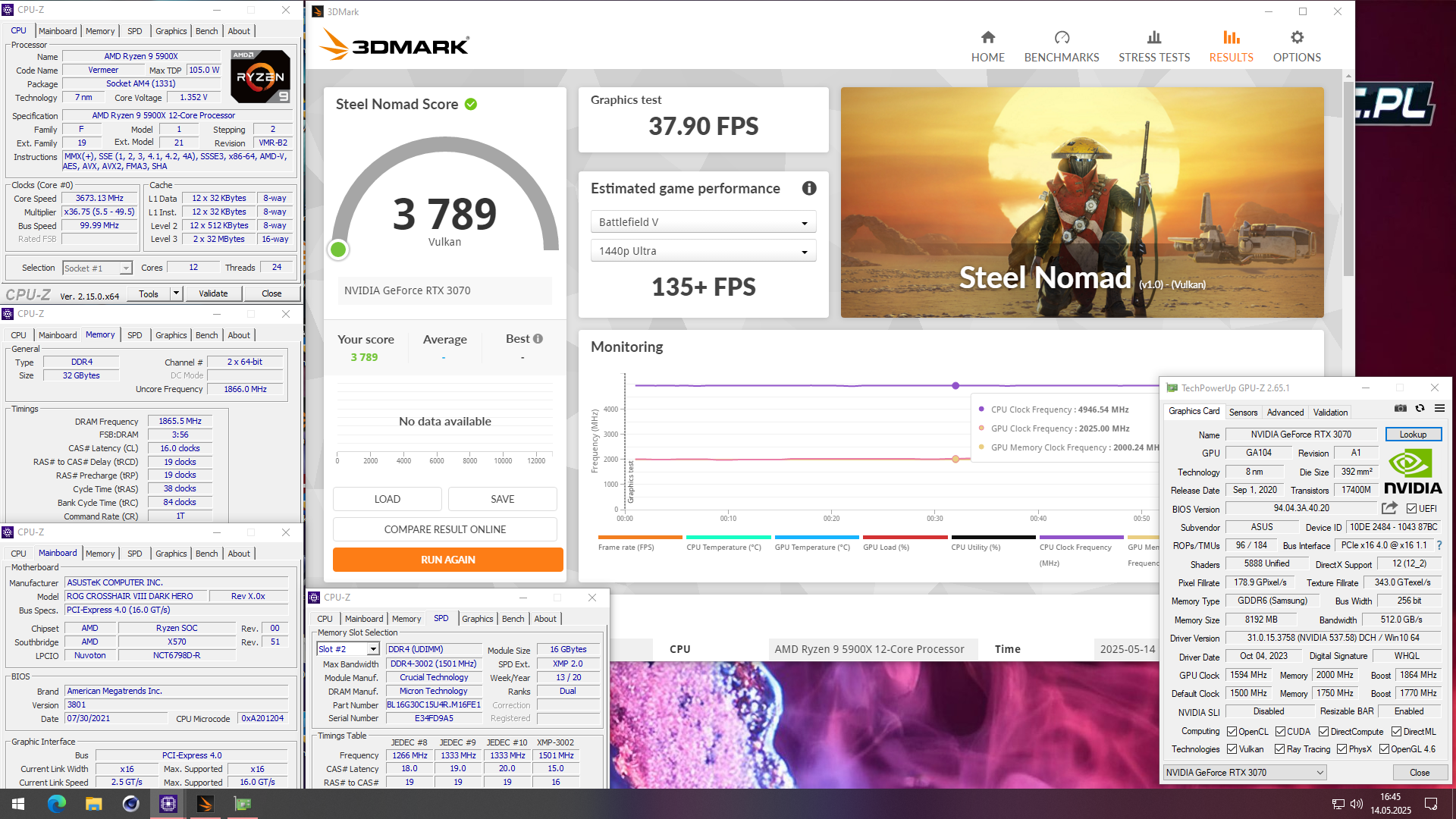Refresh GPU-Z data

pos(1420,408)
